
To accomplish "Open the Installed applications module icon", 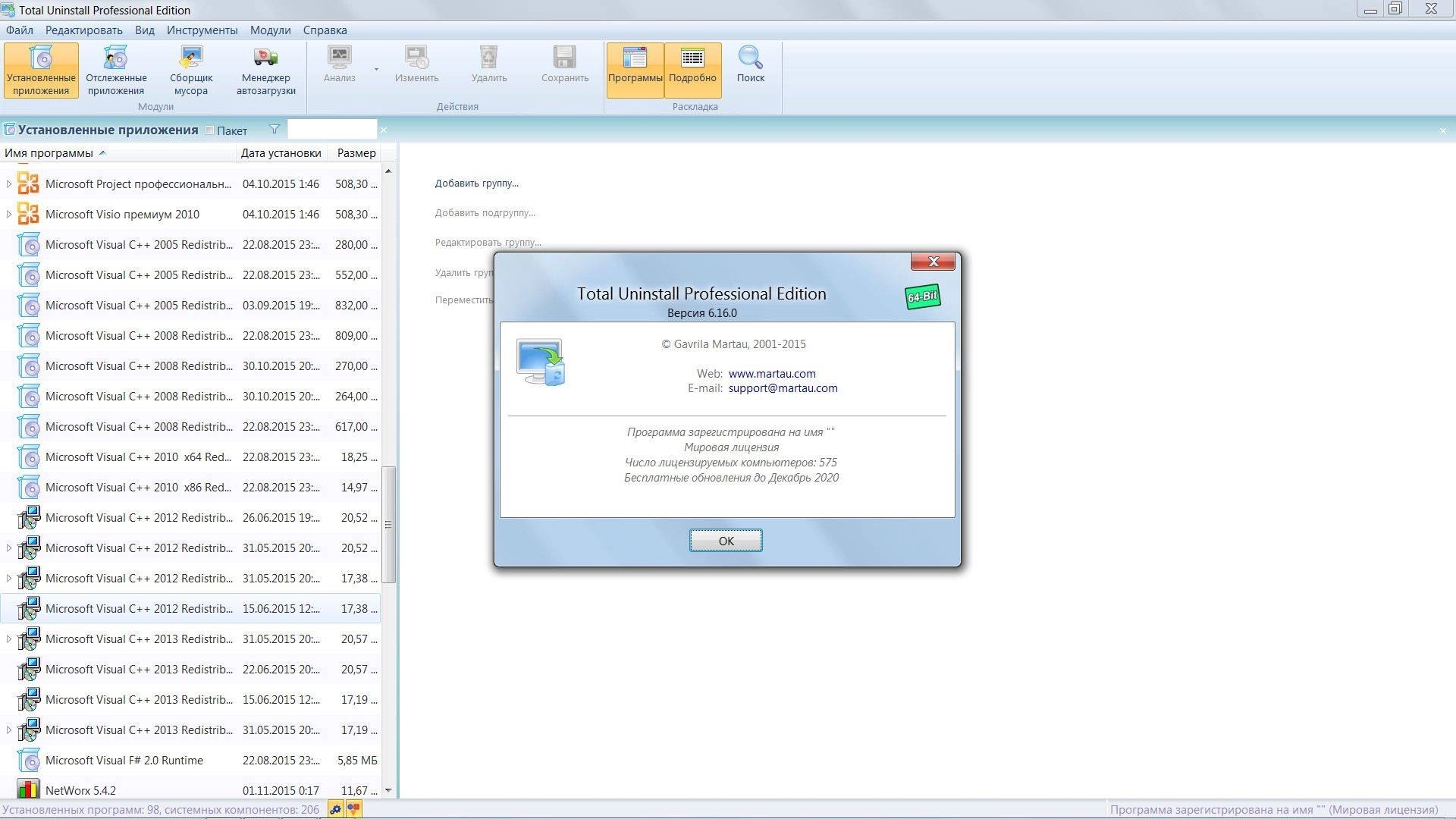I will [x=41, y=70].
